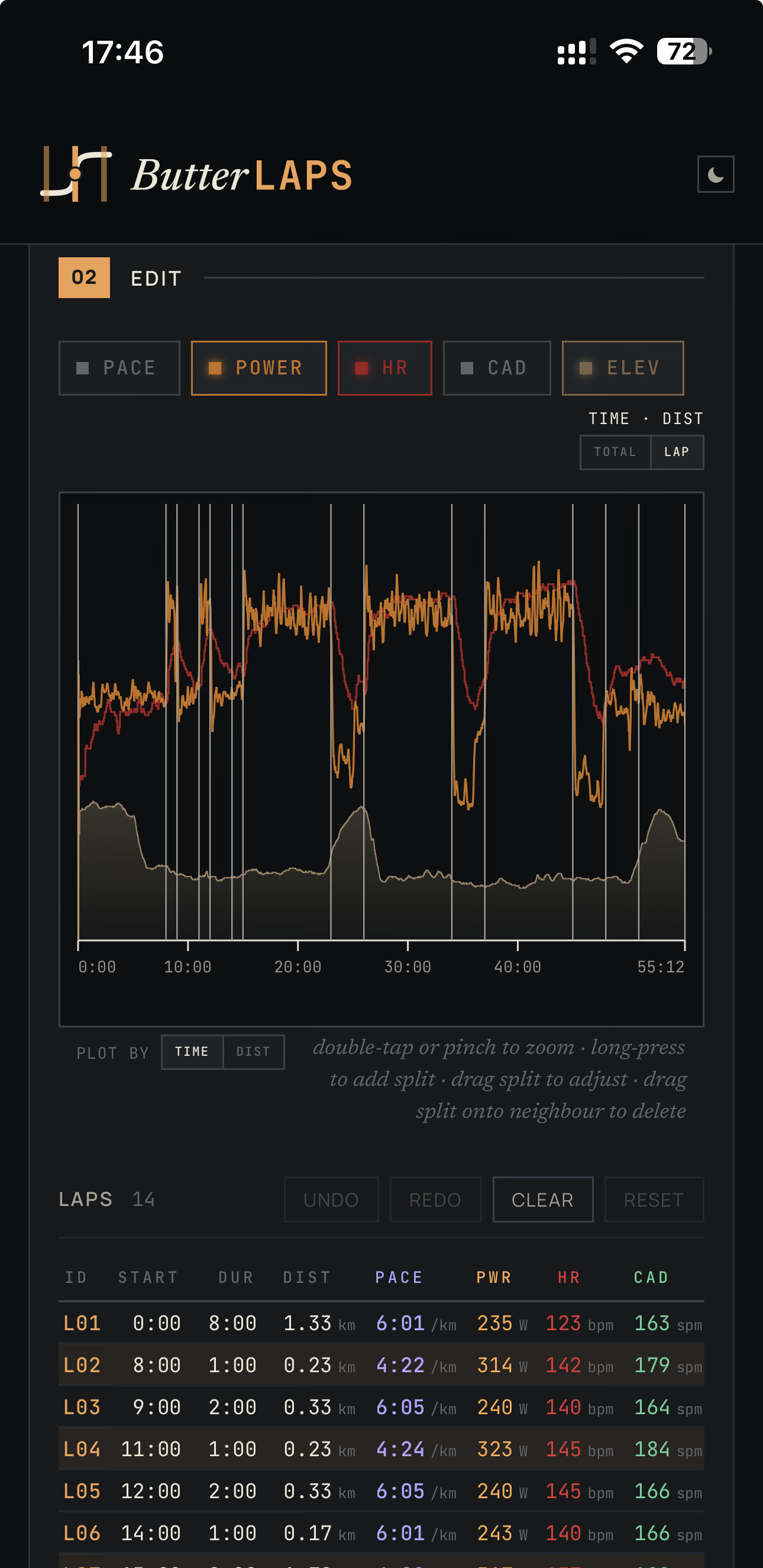
Task: Tap the ButterLAPS title text
Action: tap(242, 175)
